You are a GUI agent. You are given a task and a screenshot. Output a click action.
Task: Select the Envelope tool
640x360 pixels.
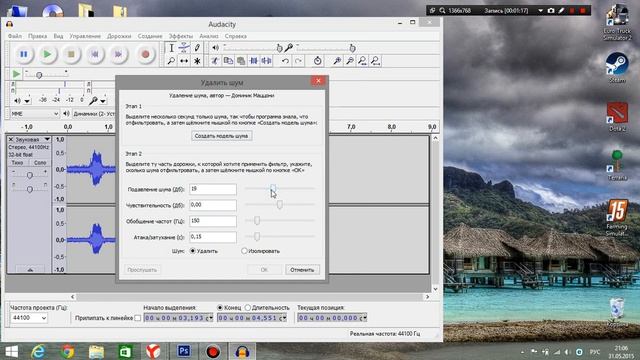coord(184,48)
